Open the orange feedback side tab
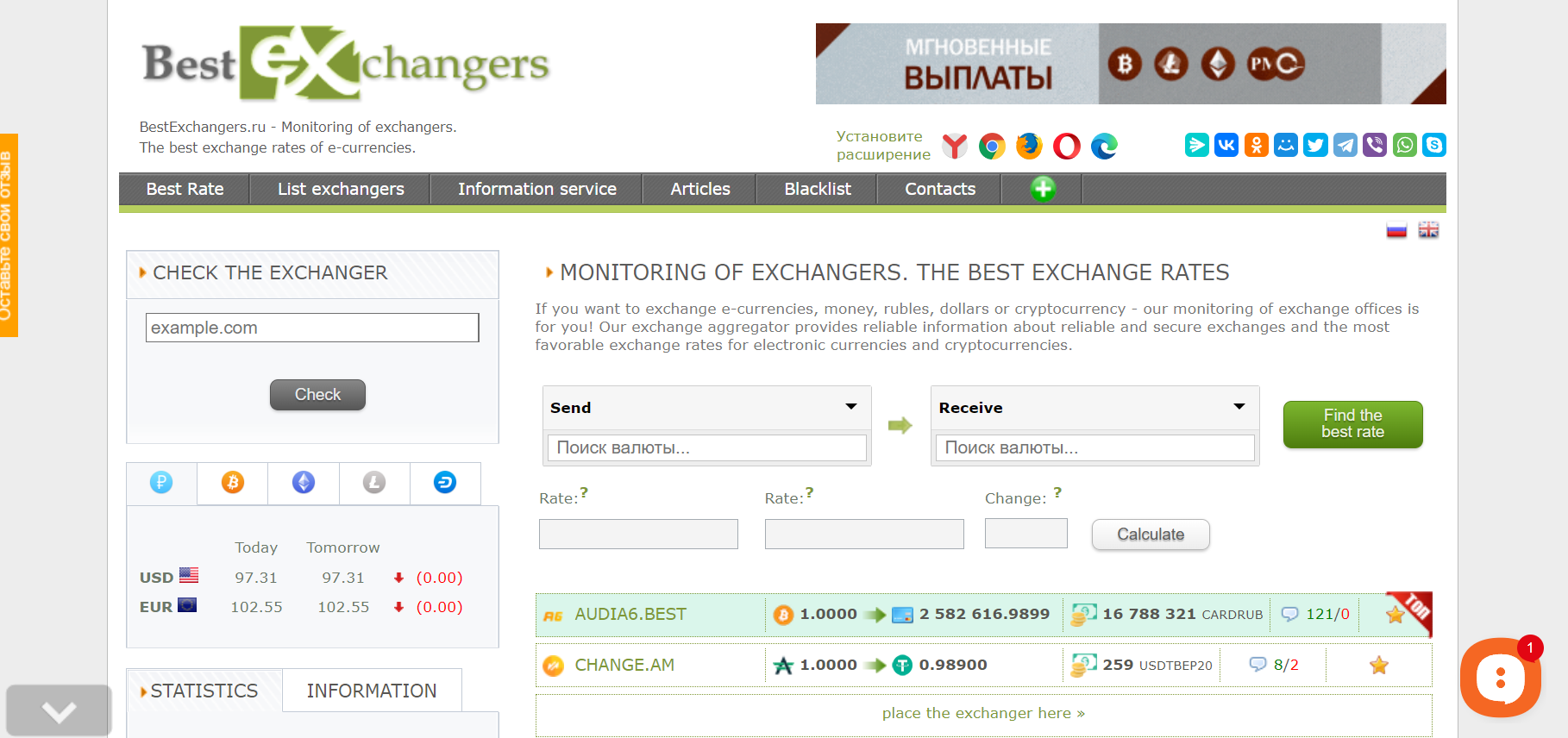This screenshot has width=1568, height=738. [x=9, y=235]
